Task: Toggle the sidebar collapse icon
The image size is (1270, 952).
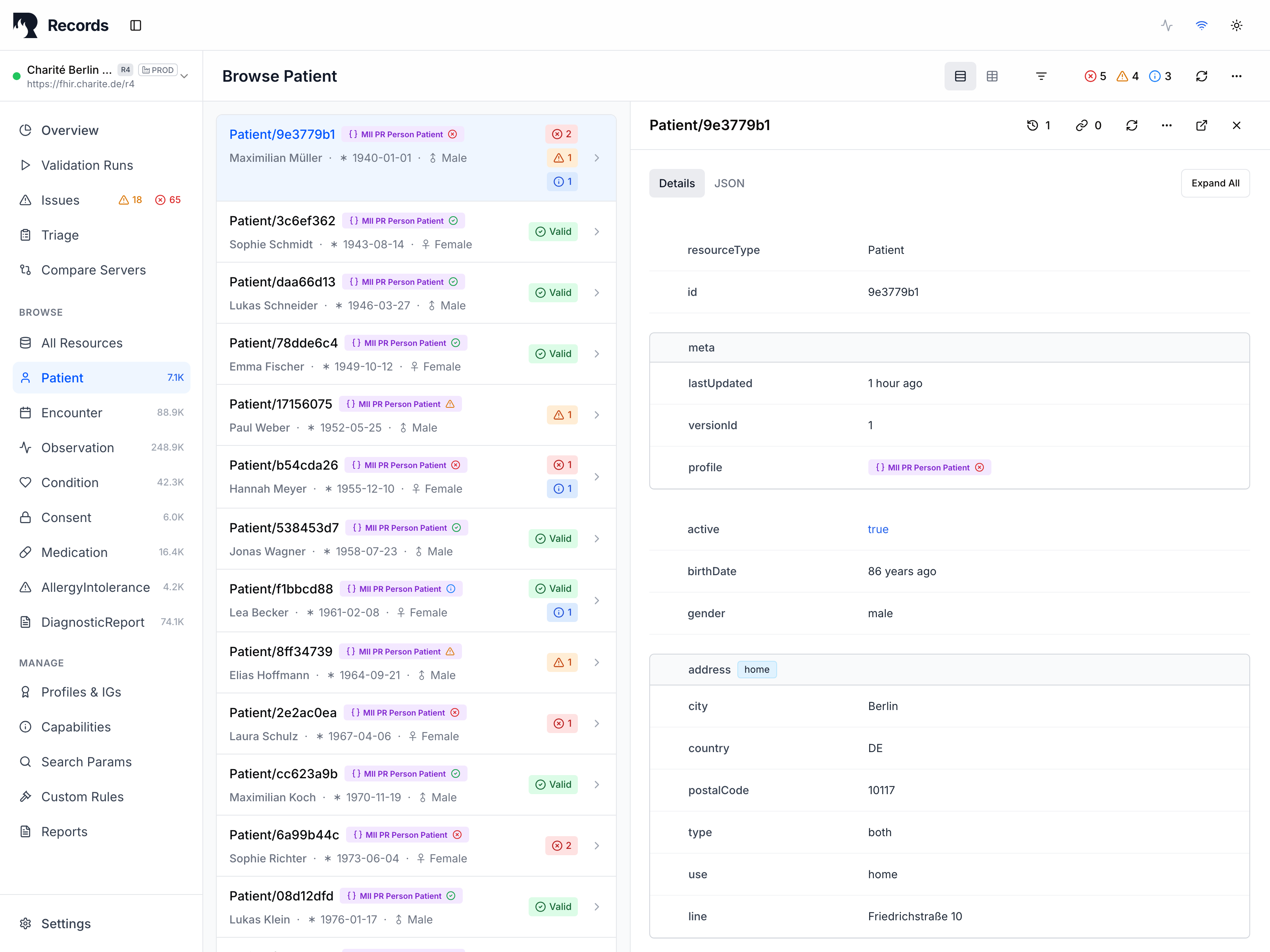Action: click(135, 25)
